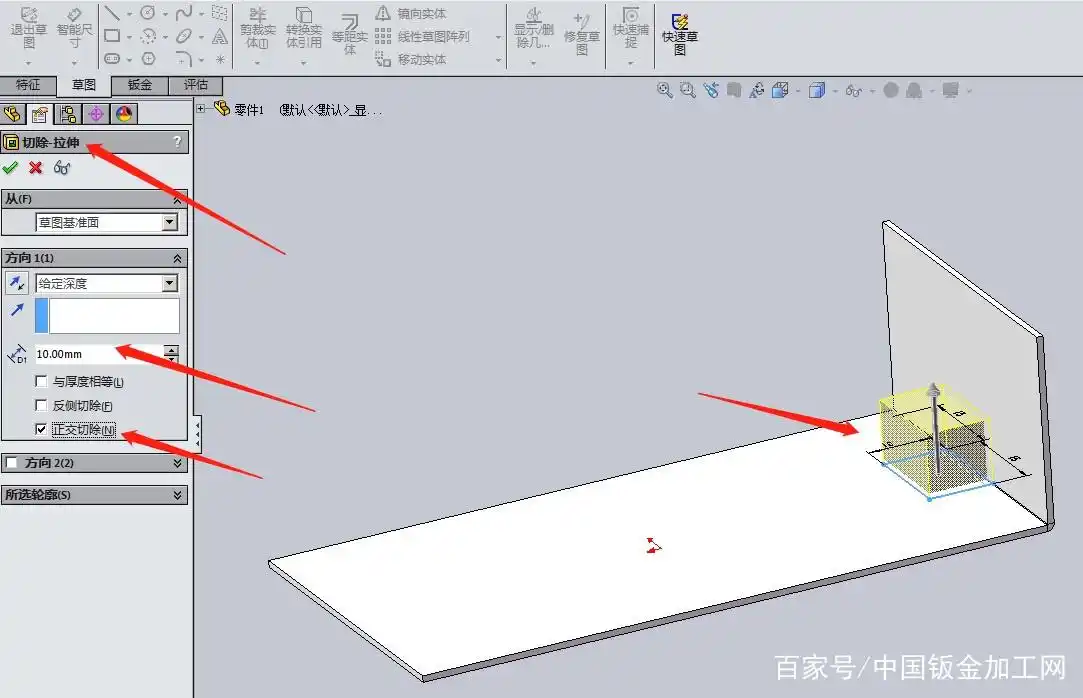The height and width of the screenshot is (698, 1083).
Task: Expand the 零件1 flyout tree node
Action: point(201,108)
